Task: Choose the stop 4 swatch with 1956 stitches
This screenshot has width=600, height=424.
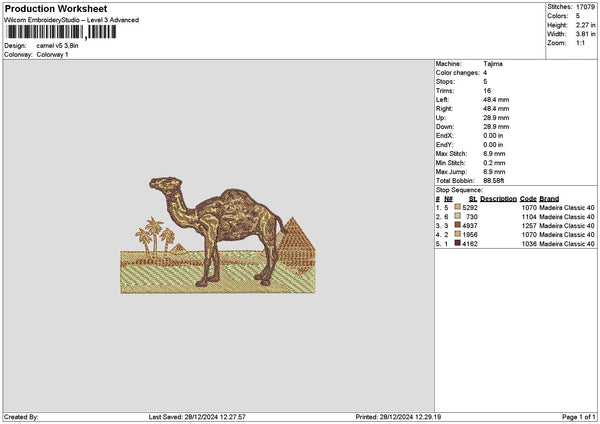Action: (x=459, y=234)
